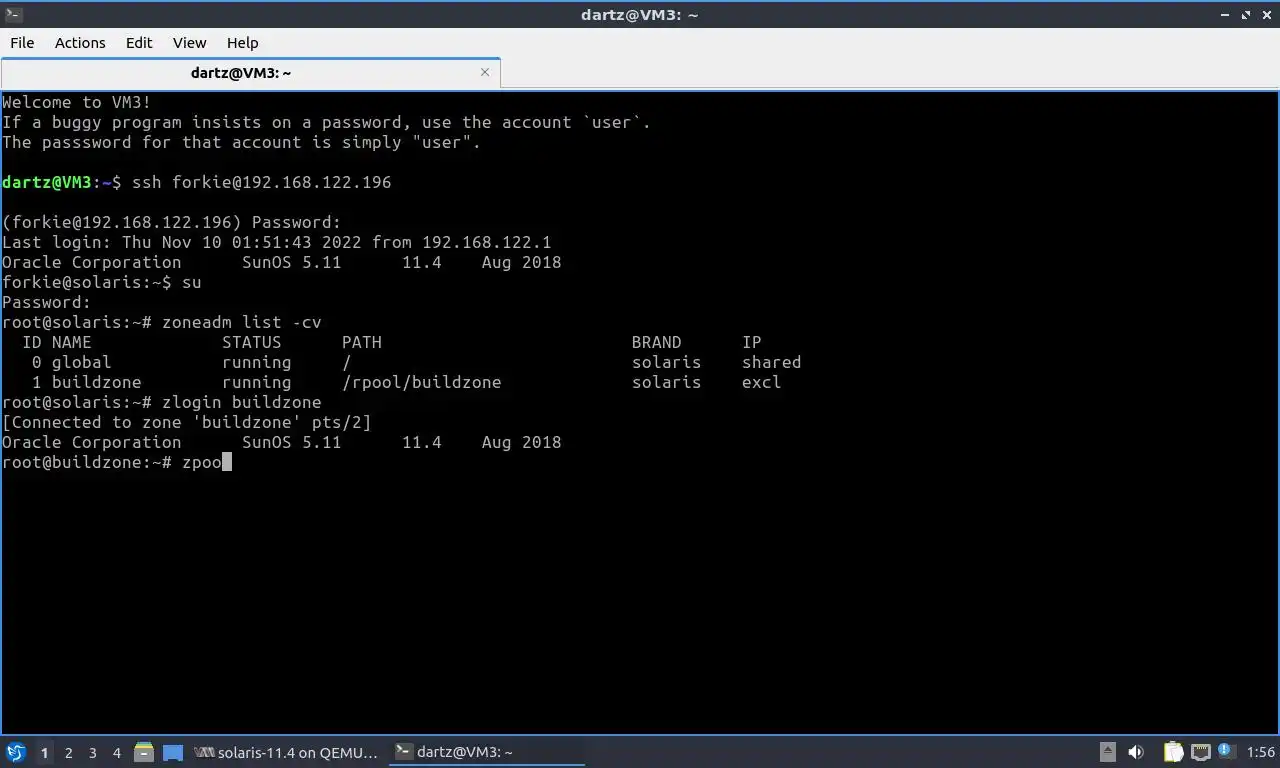Click the 'Last login: Thu Nov 10' line
The width and height of the screenshot is (1280, 768).
click(x=277, y=242)
